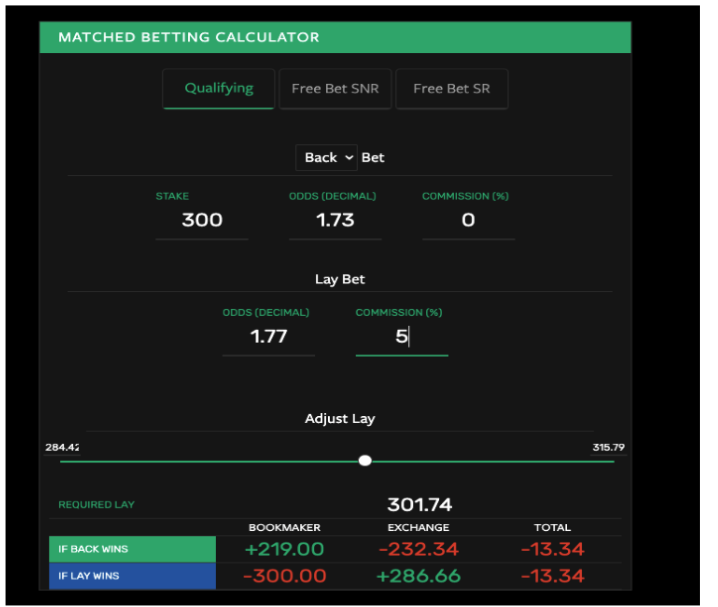This screenshot has height=607, width=718.
Task: Click the Matched Betting Calculator header bar
Action: 335,37
